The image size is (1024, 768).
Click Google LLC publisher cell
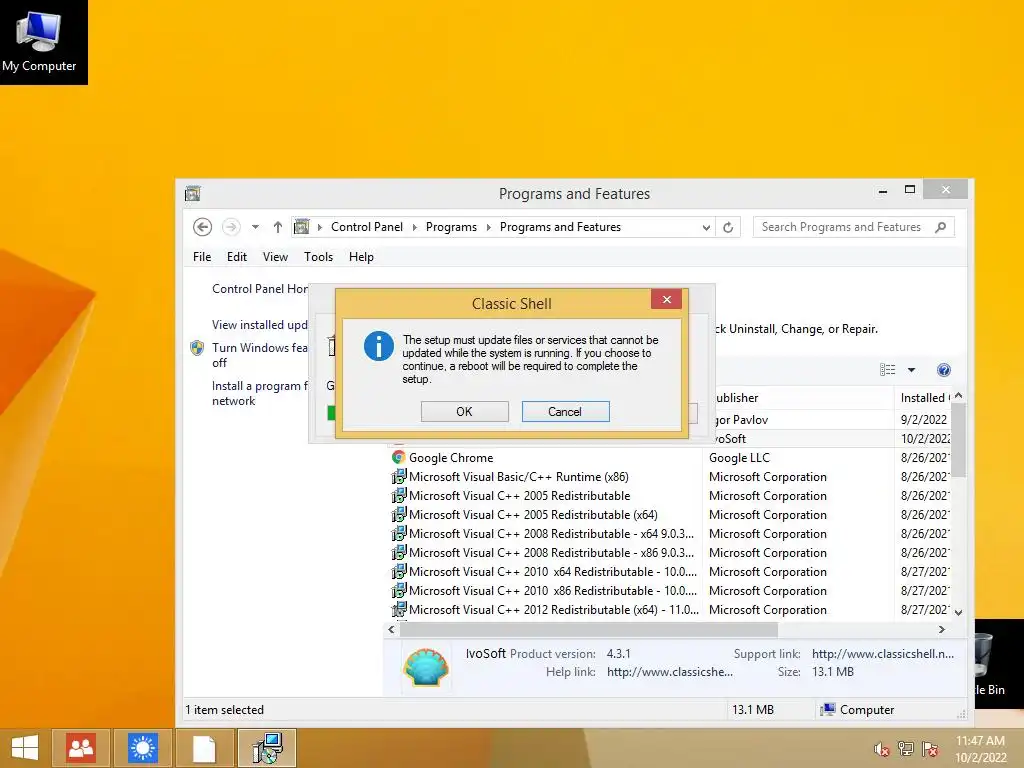[x=739, y=458]
